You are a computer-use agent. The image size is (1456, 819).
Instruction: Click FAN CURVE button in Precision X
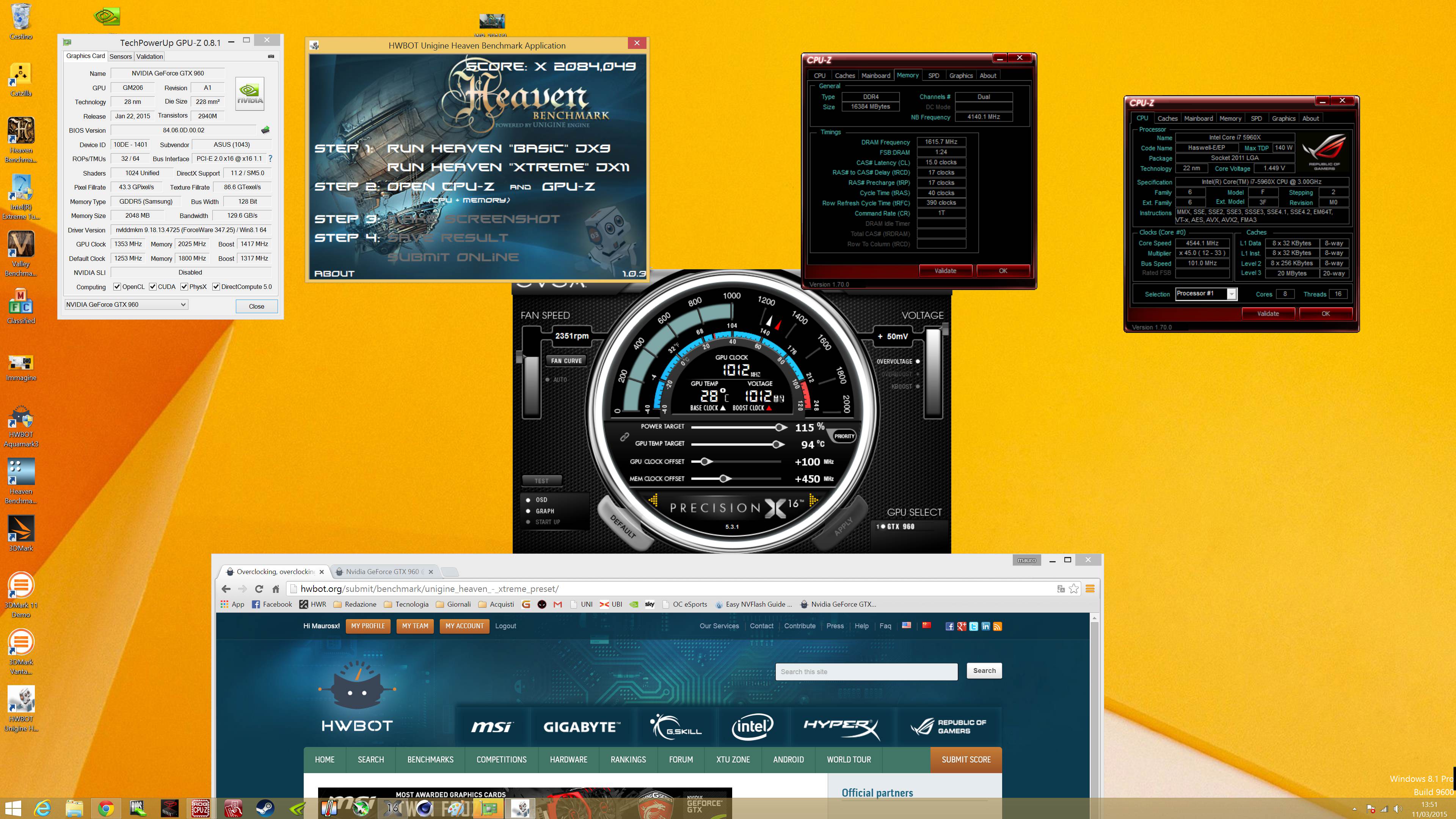tap(566, 361)
